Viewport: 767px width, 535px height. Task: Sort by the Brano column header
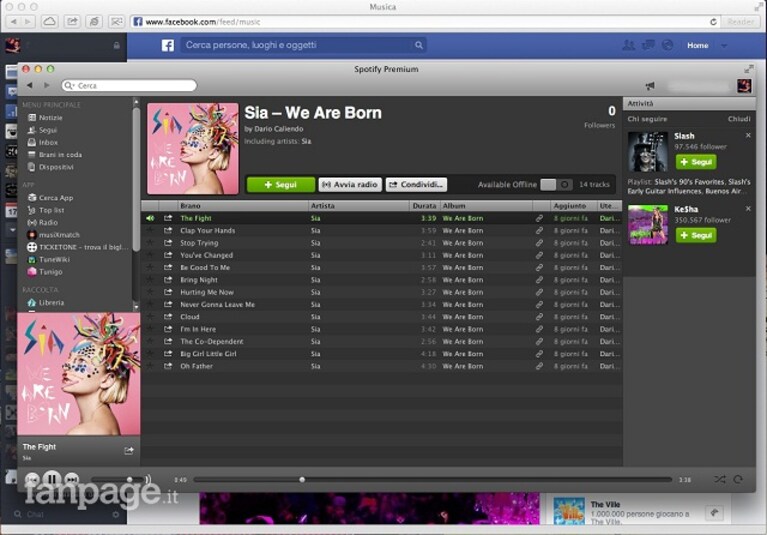pyautogui.click(x=243, y=206)
